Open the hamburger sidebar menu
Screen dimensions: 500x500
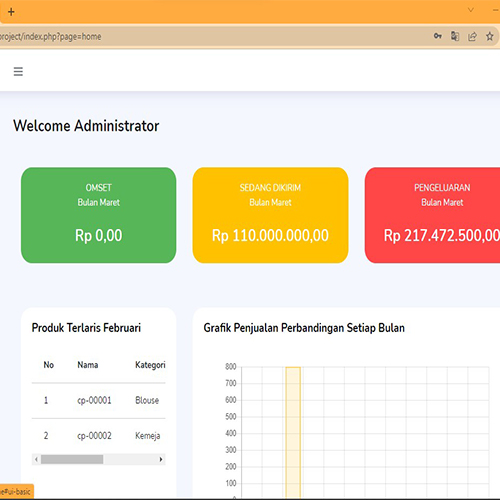18,71
